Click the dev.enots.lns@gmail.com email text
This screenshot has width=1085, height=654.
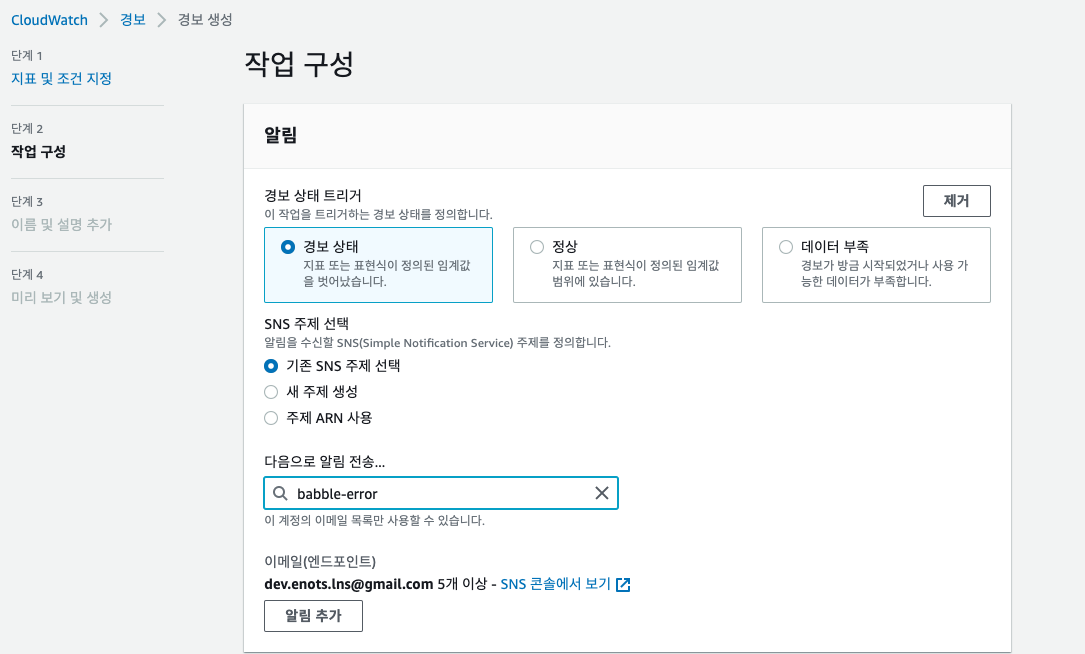pyautogui.click(x=349, y=584)
